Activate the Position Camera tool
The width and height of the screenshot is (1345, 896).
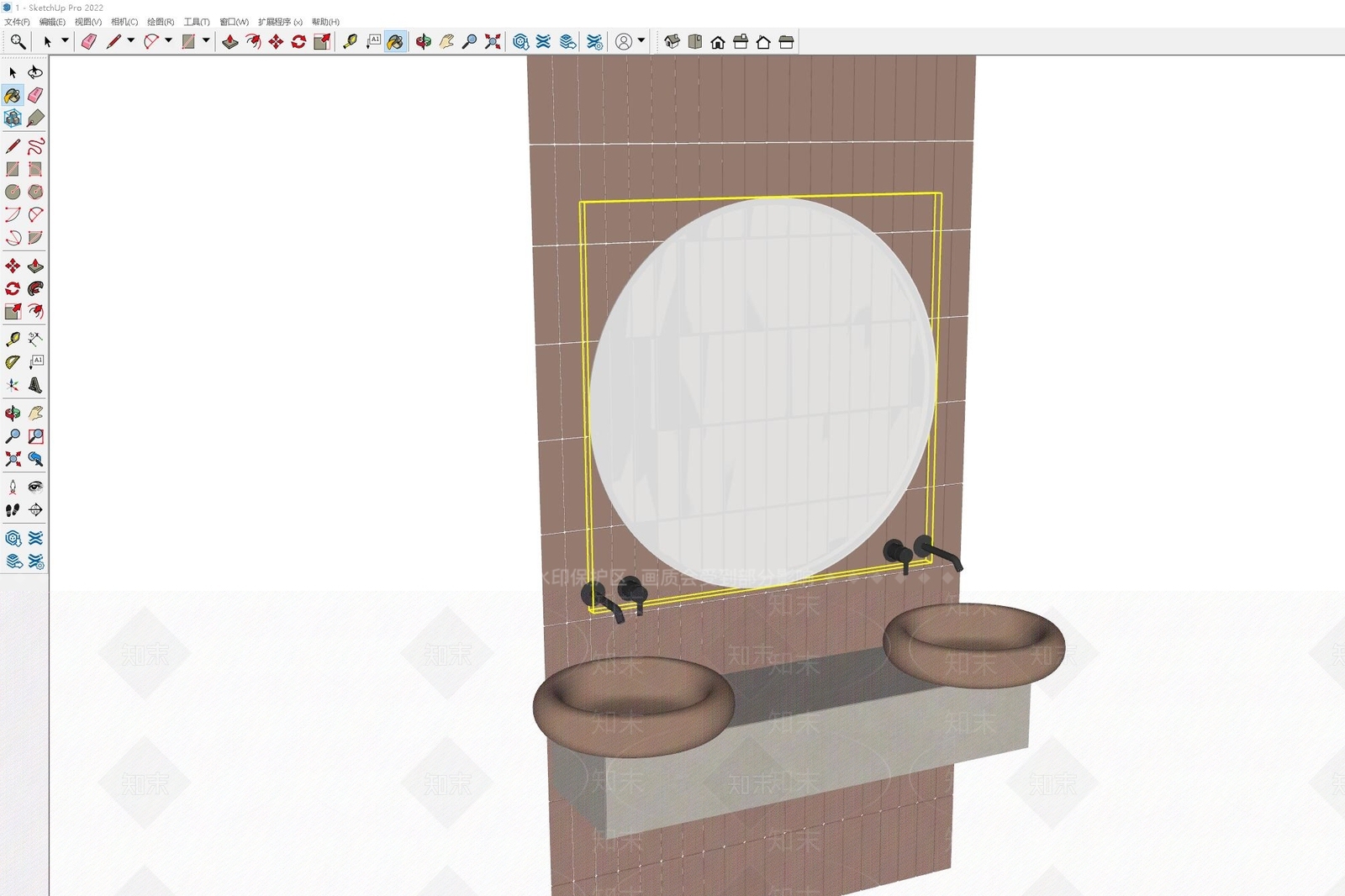[13, 487]
